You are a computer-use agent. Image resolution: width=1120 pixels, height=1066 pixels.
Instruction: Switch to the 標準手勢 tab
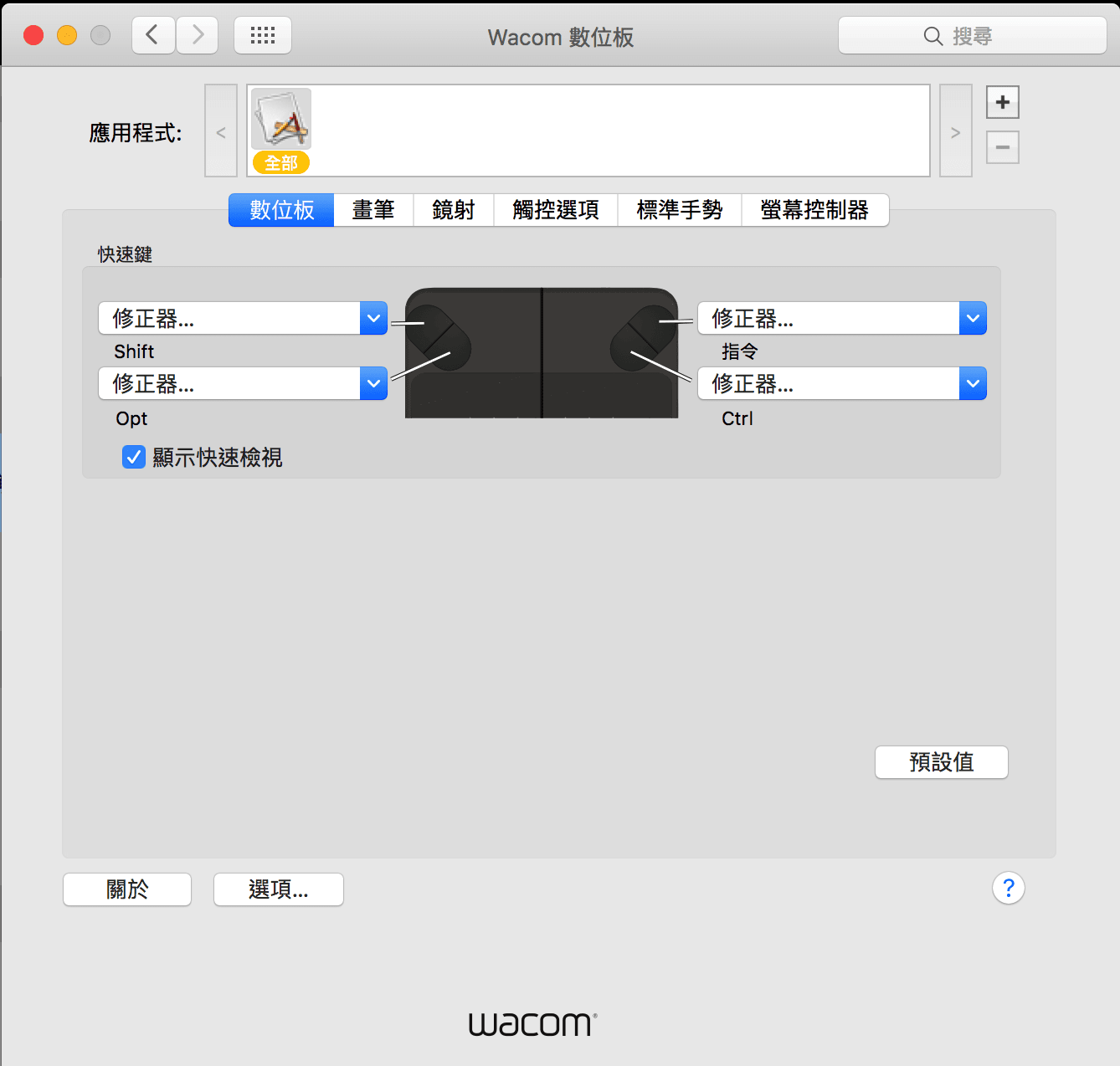680,210
